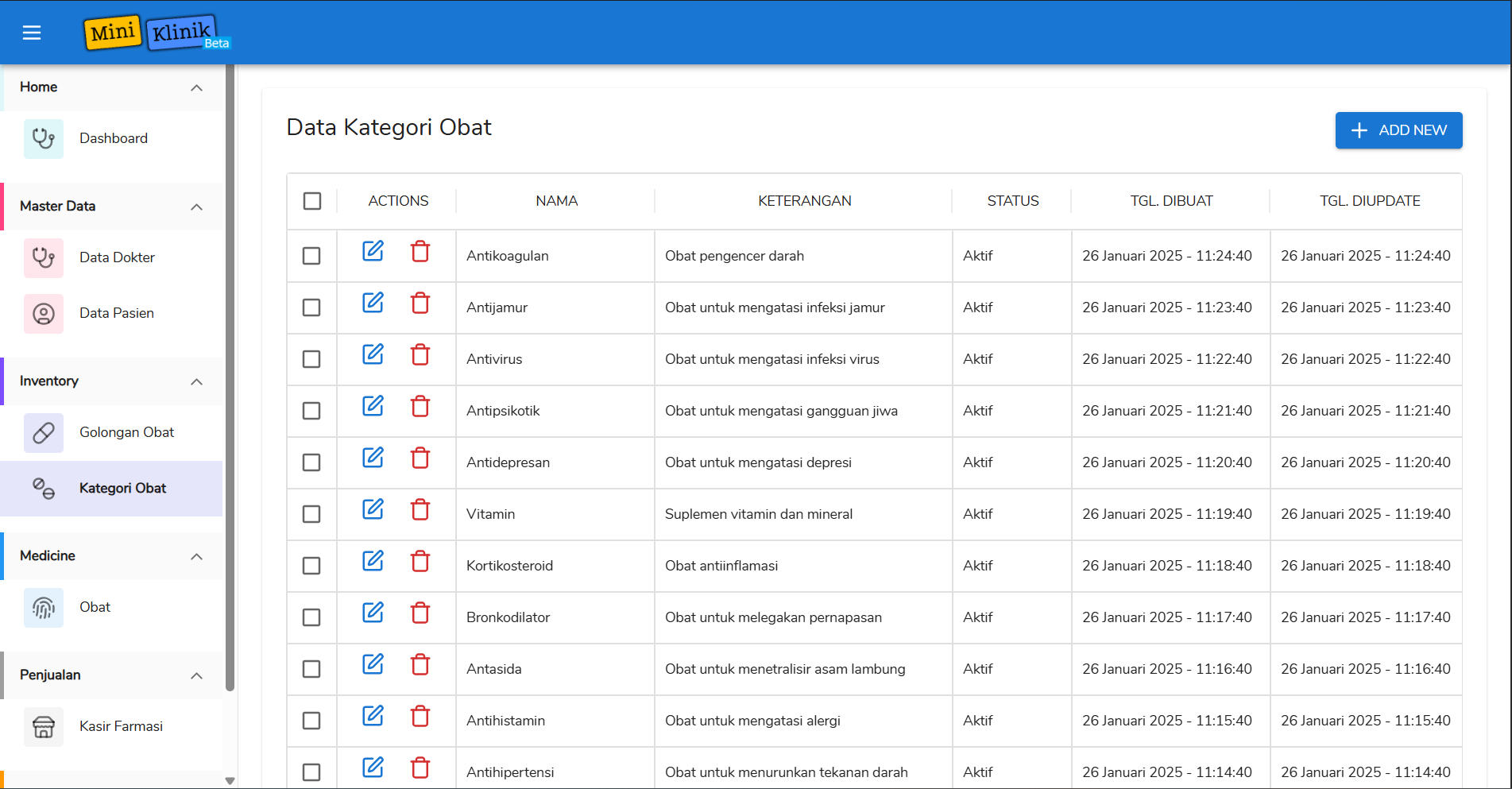
Task: Collapse the Home sidebar section
Action: click(x=196, y=87)
